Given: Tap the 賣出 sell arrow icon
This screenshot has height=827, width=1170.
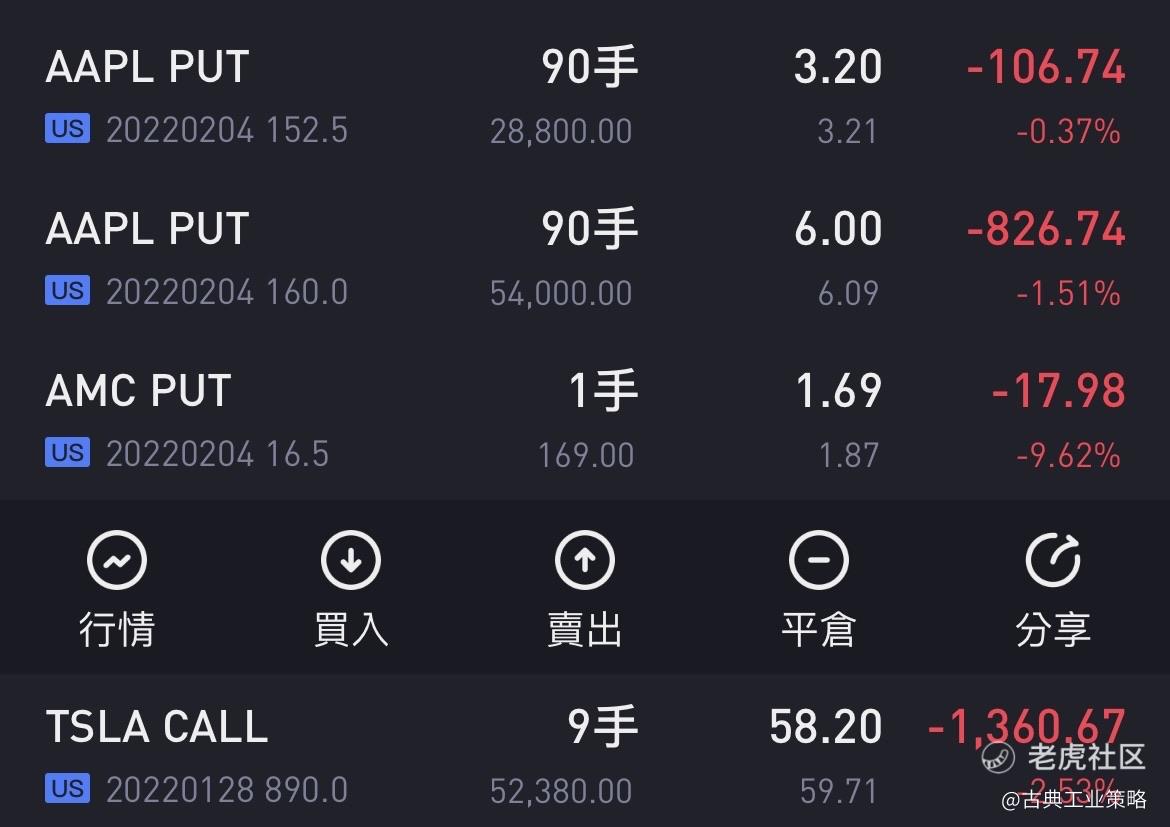Looking at the screenshot, I should [585, 560].
